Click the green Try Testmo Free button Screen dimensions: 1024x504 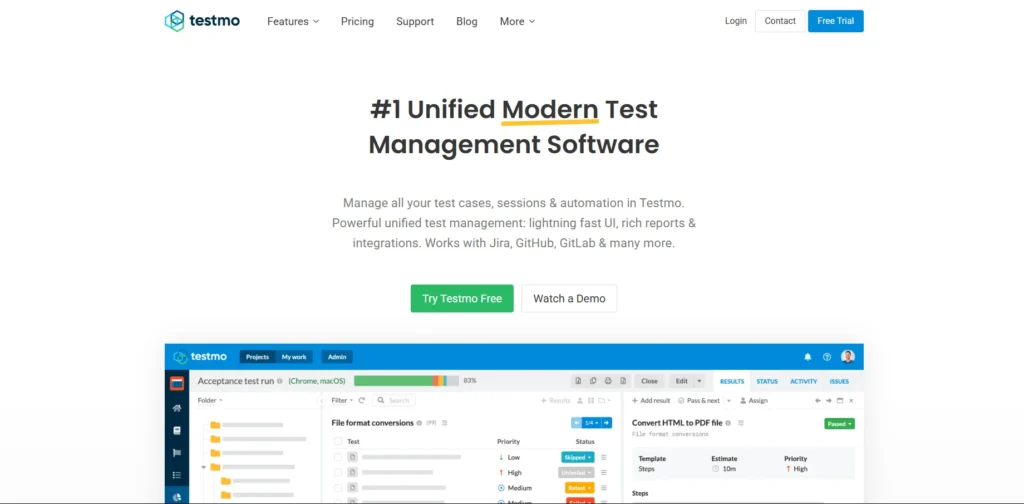point(462,298)
